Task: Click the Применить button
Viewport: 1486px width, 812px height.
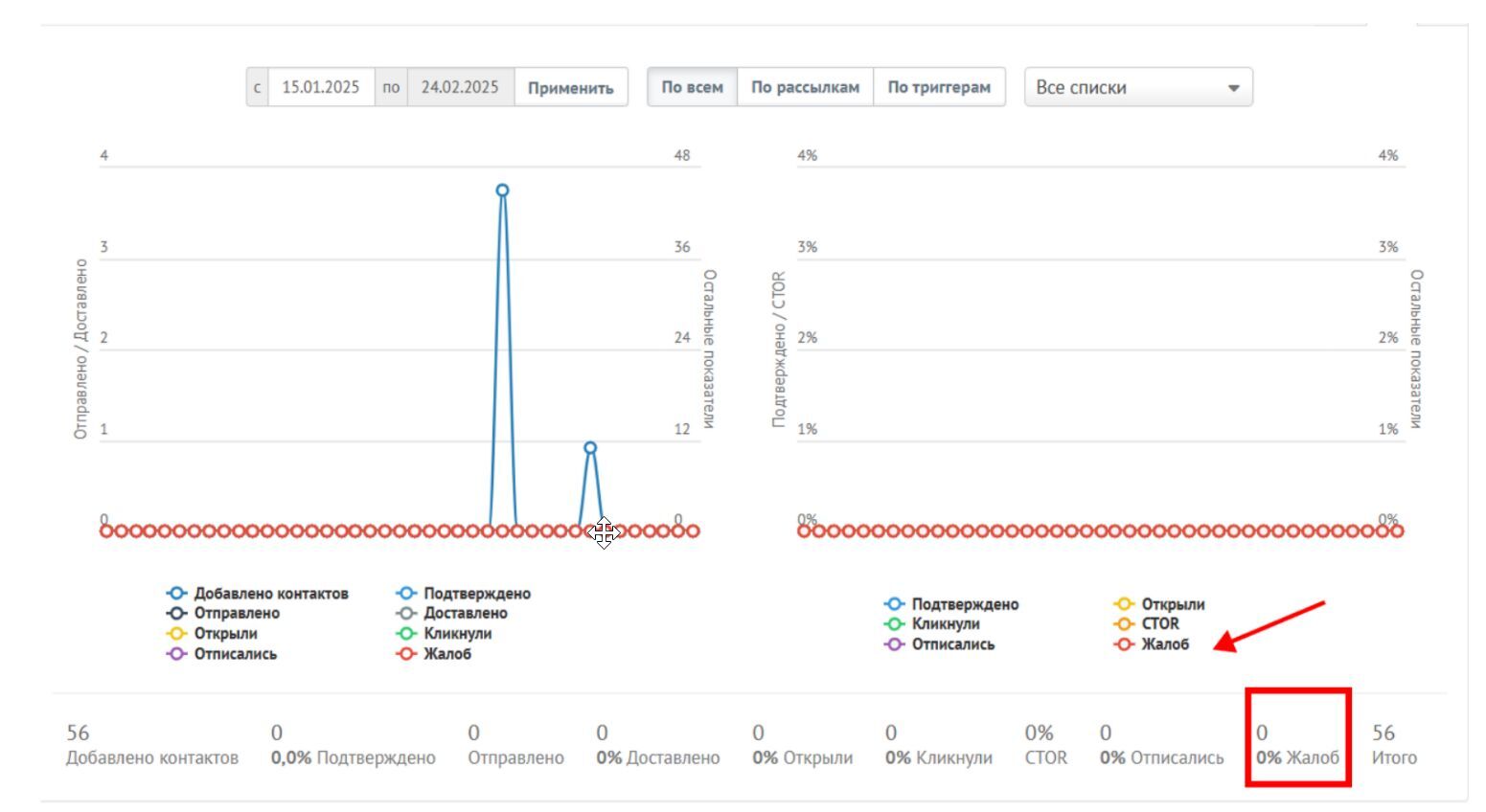Action: point(571,87)
